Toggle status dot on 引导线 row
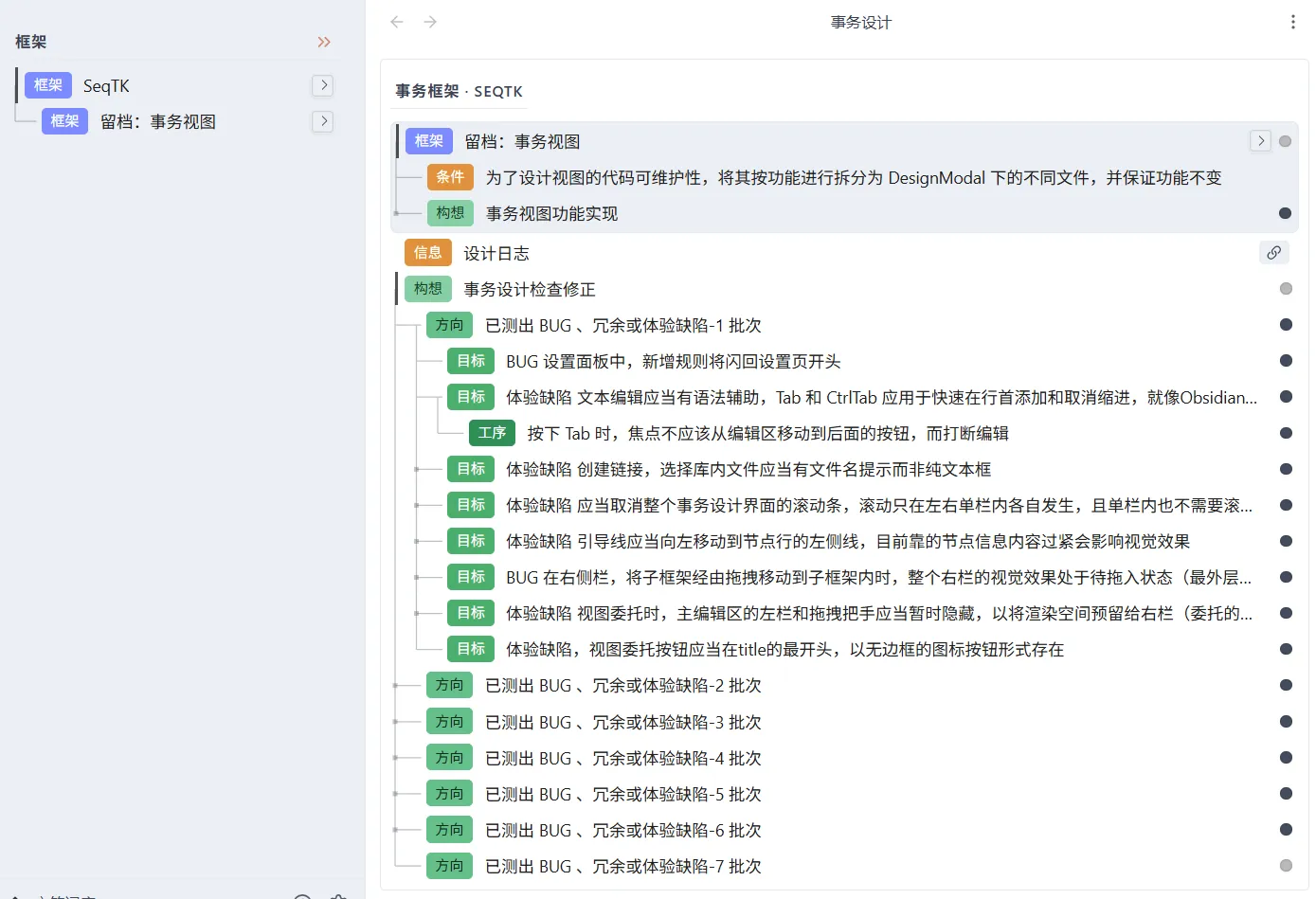The height and width of the screenshot is (899, 1316). coord(1286,541)
